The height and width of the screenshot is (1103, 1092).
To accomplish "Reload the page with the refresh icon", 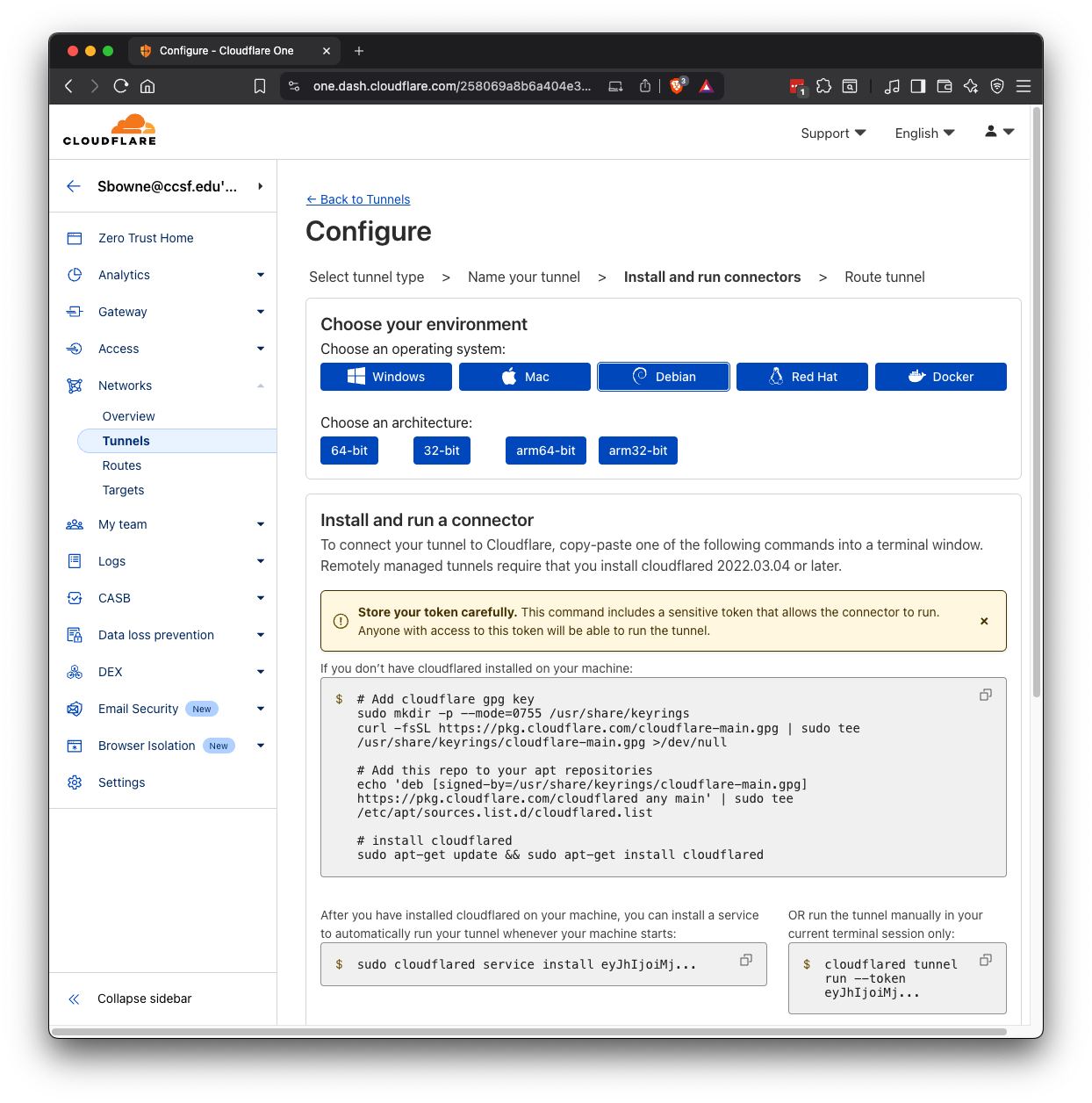I will (121, 86).
